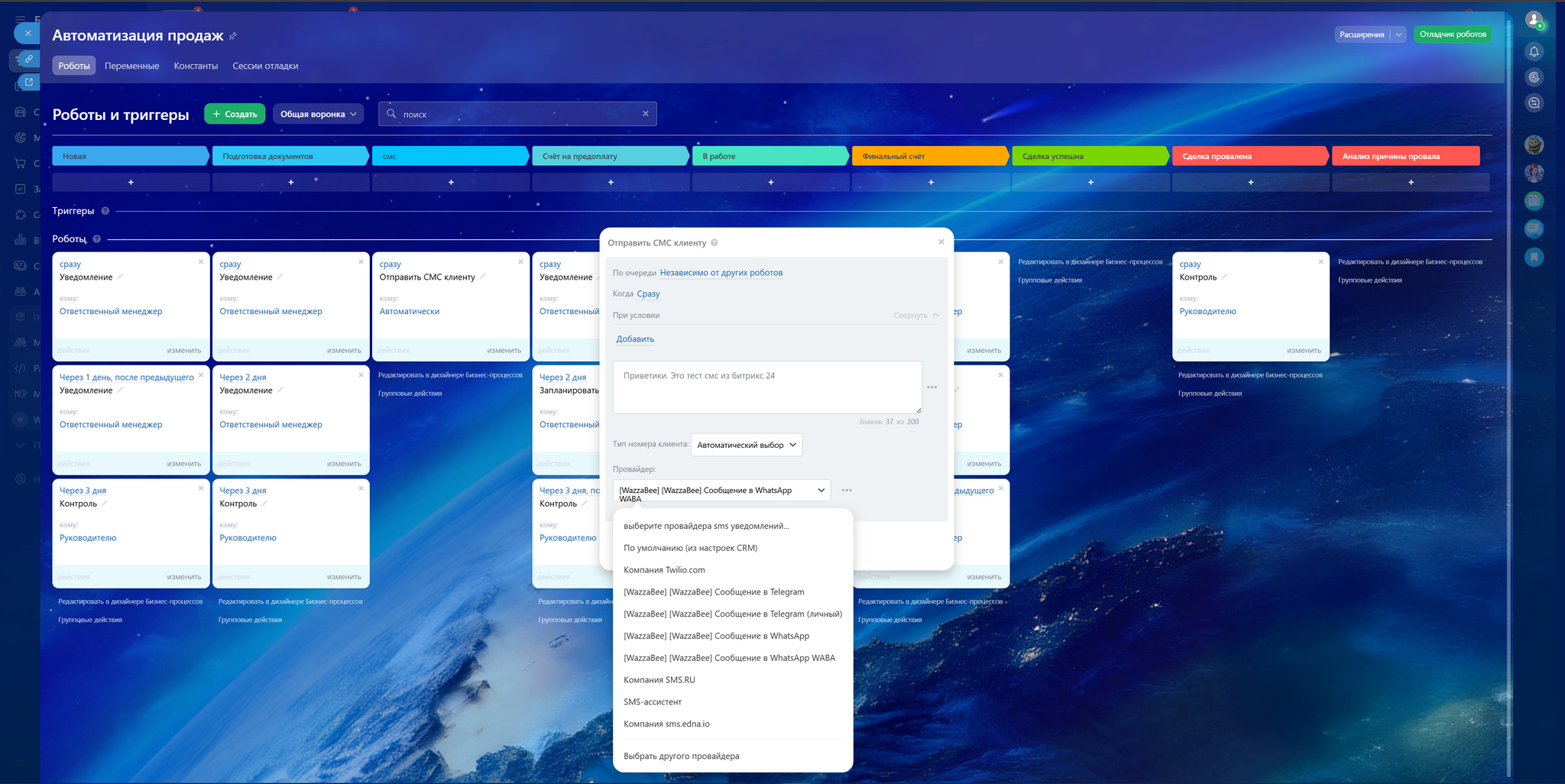Click Автоматически recipient link in СМС card
The image size is (1565, 784).
(x=410, y=312)
